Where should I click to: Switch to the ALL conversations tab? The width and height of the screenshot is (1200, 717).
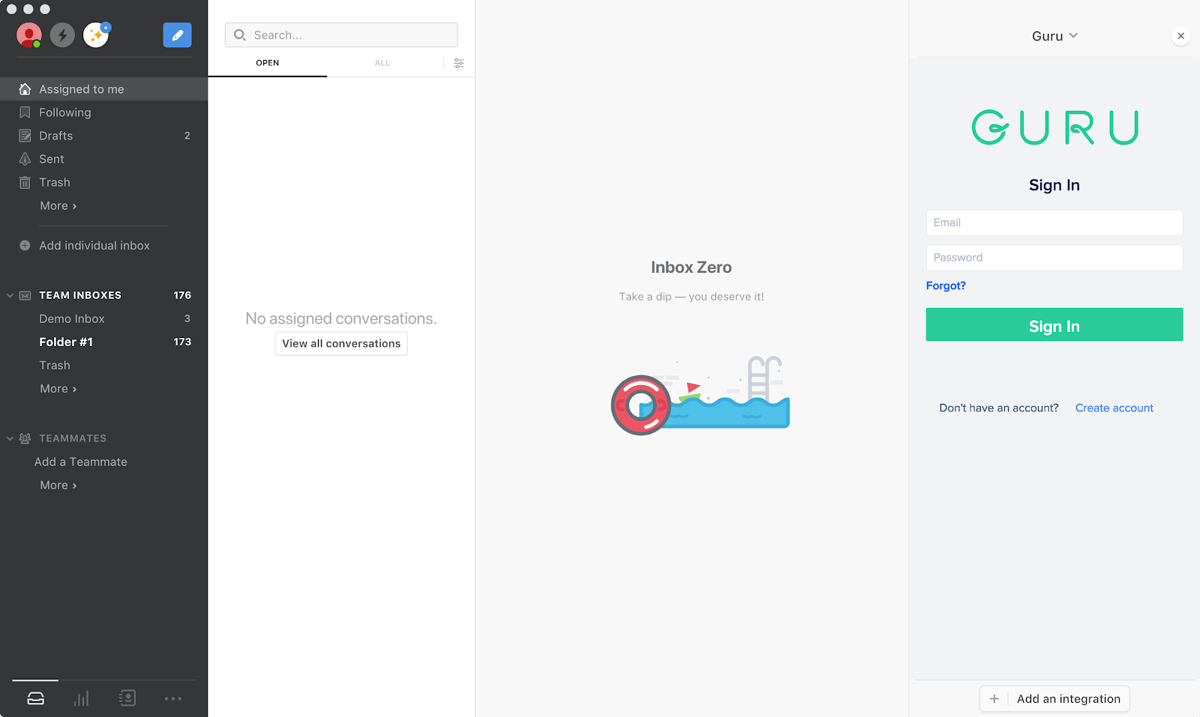[x=382, y=63]
